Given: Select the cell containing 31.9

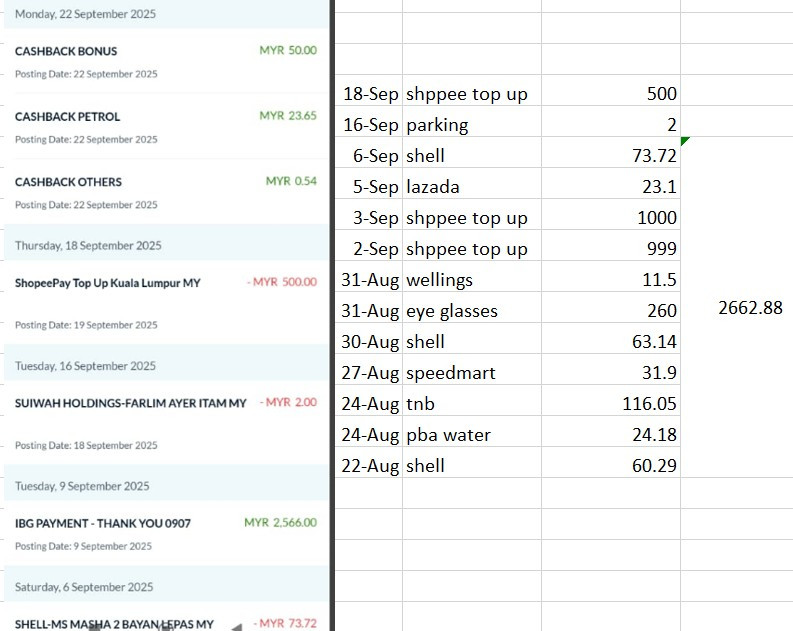Looking at the screenshot, I should (611, 370).
